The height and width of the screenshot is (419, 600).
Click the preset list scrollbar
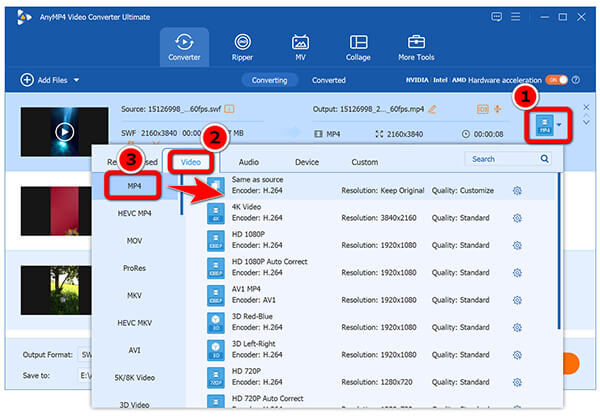tap(559, 251)
